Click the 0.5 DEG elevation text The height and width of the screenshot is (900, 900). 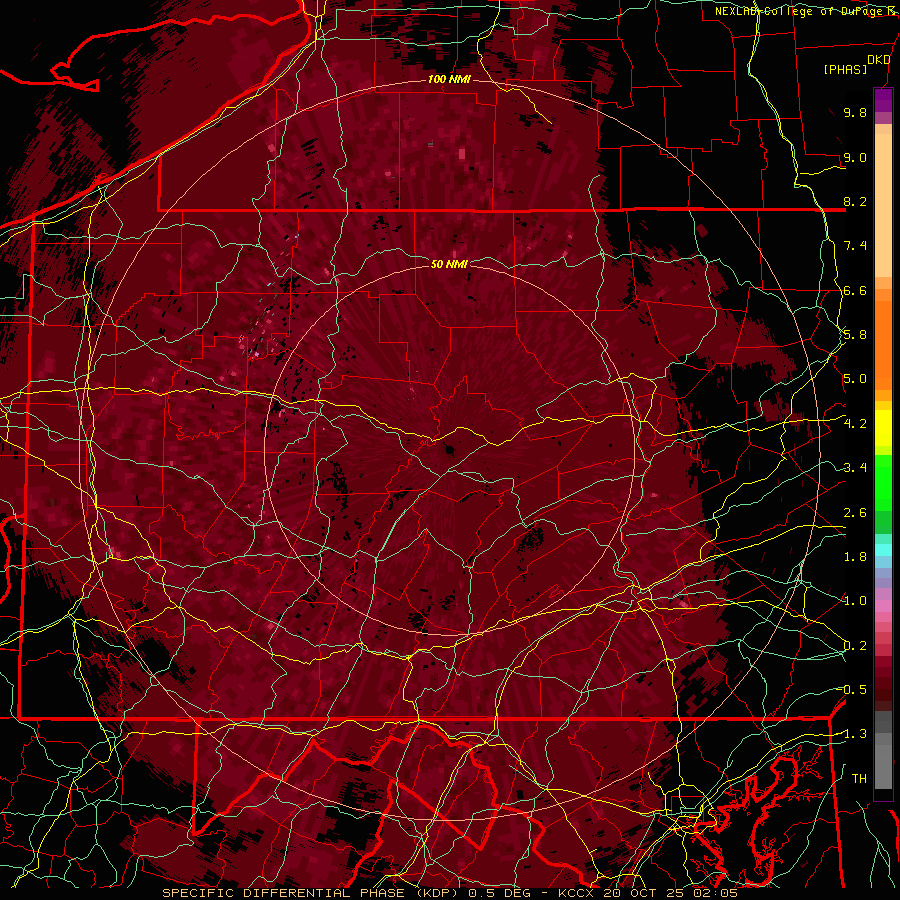(499, 893)
